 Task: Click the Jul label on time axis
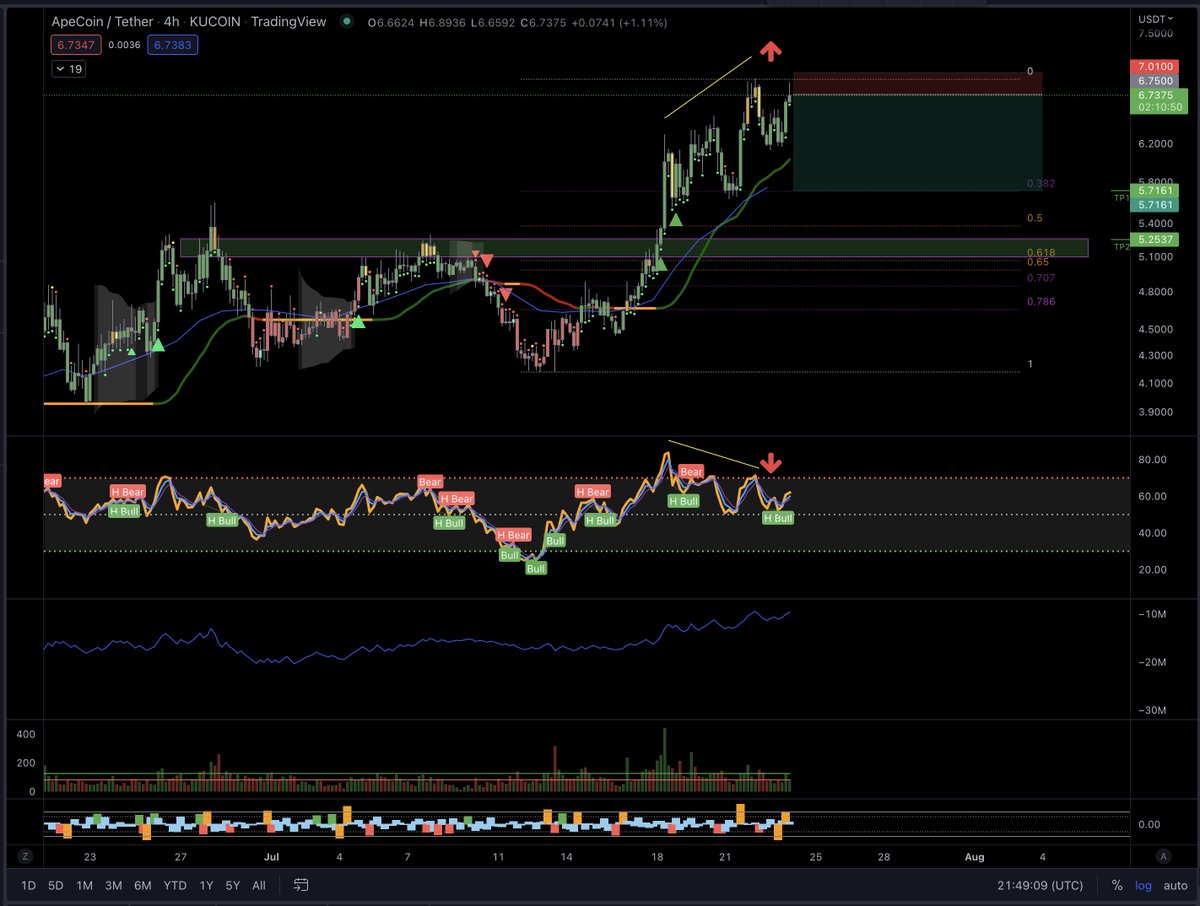272,857
